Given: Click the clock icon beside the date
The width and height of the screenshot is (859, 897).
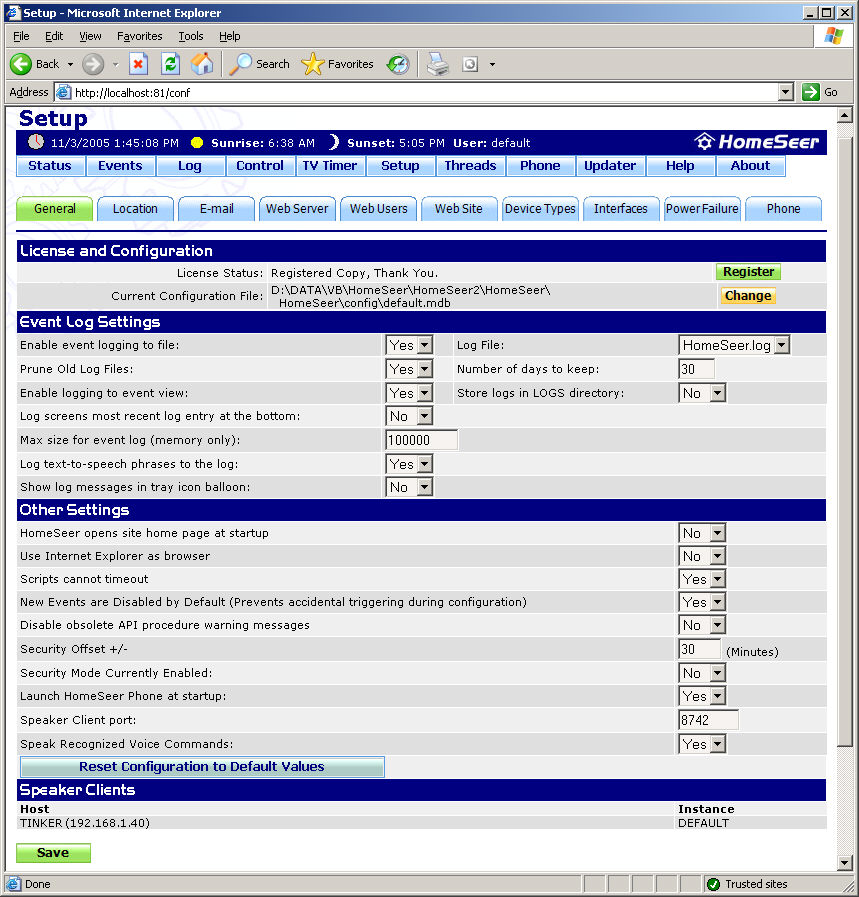Looking at the screenshot, I should tap(36, 142).
